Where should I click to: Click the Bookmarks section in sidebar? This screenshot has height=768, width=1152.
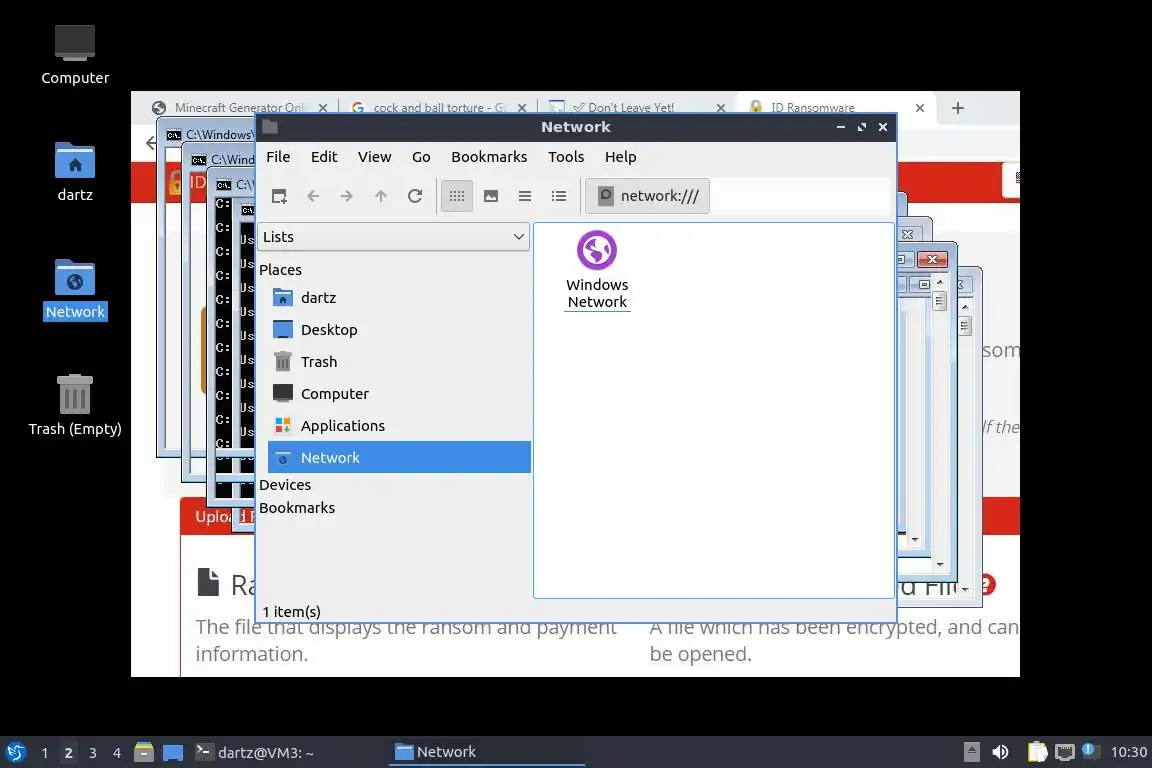point(297,508)
